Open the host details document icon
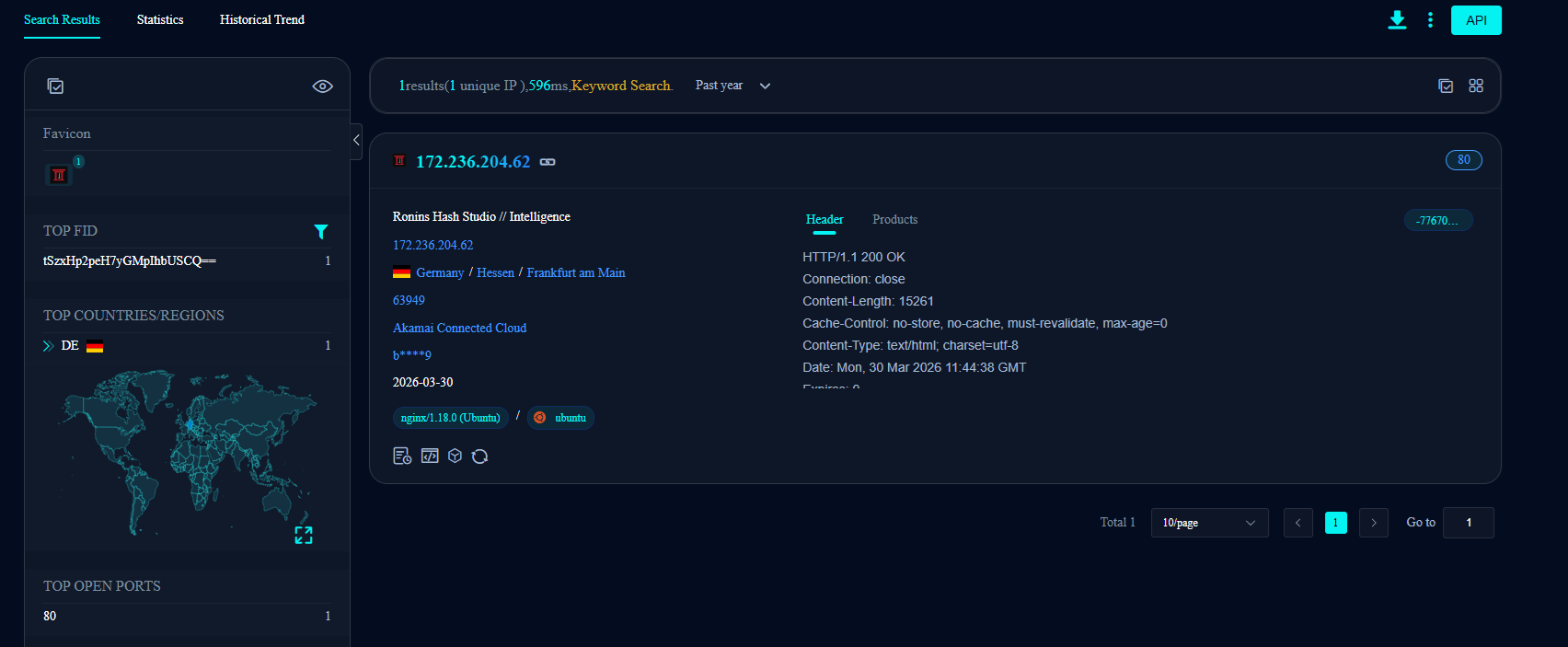This screenshot has height=647, width=1568. pos(402,456)
